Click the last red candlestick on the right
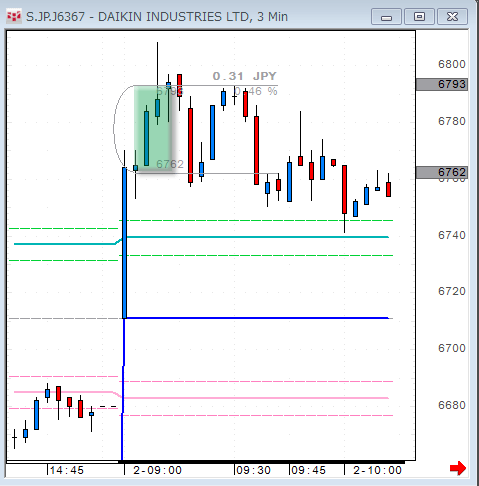The image size is (479, 486). pos(388,189)
